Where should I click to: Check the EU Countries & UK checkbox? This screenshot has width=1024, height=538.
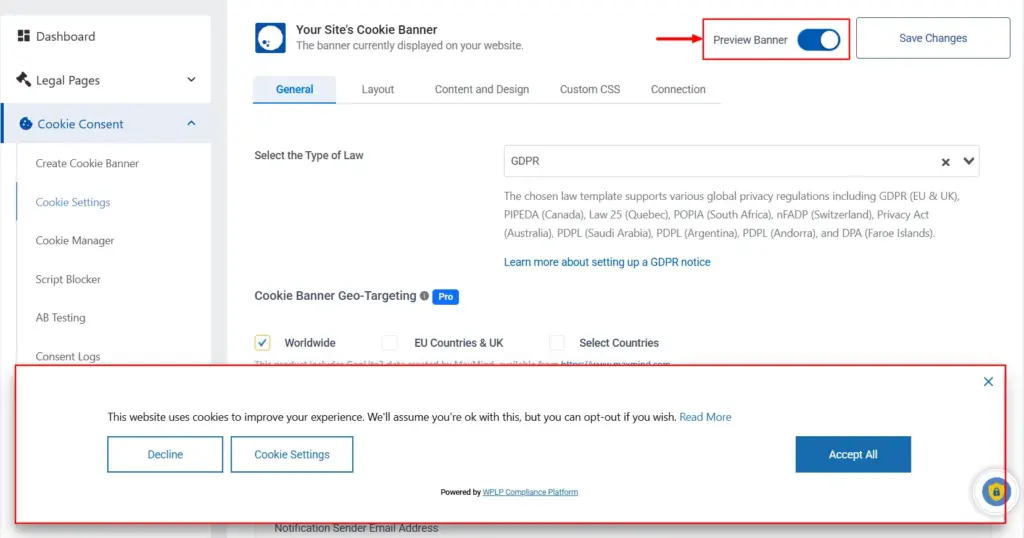coord(390,342)
